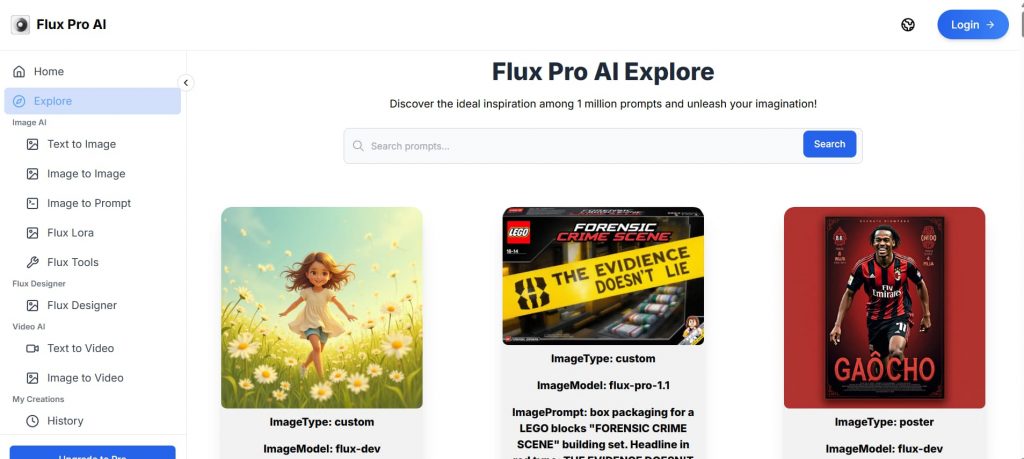The image size is (1024, 459).
Task: Click the blue Search button
Action: pos(829,144)
